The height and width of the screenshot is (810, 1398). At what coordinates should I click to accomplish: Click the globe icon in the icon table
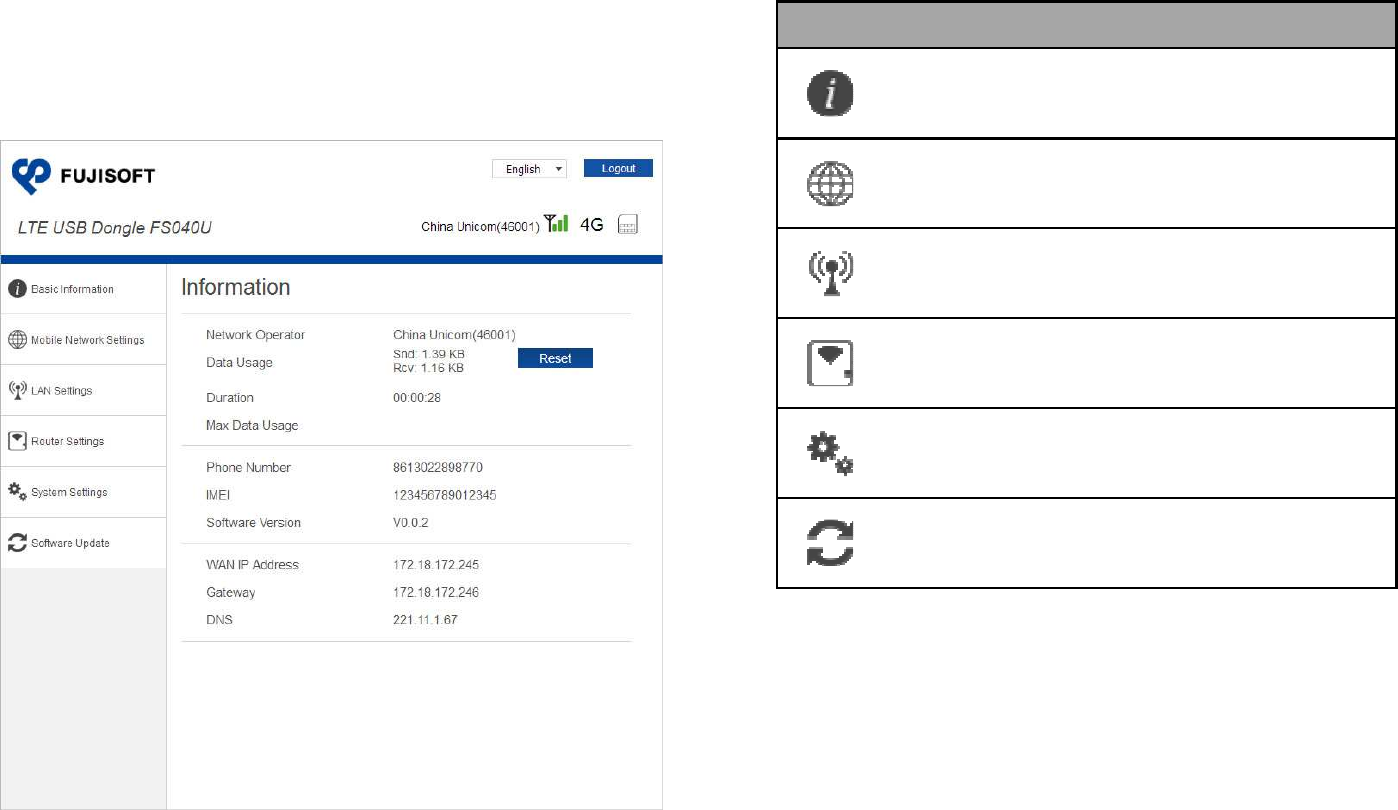tap(830, 184)
